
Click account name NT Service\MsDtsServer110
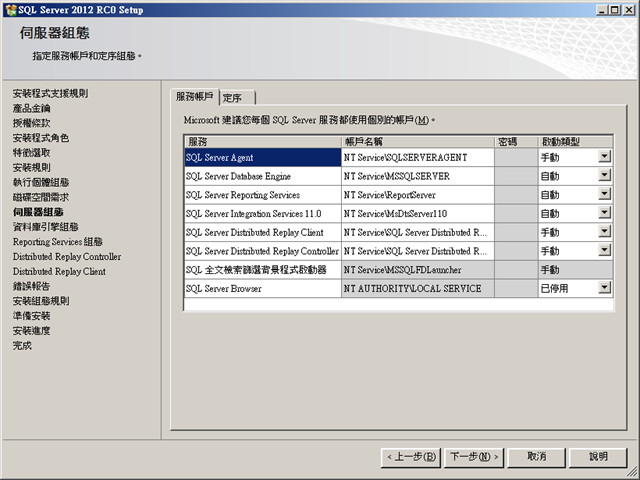coord(418,214)
